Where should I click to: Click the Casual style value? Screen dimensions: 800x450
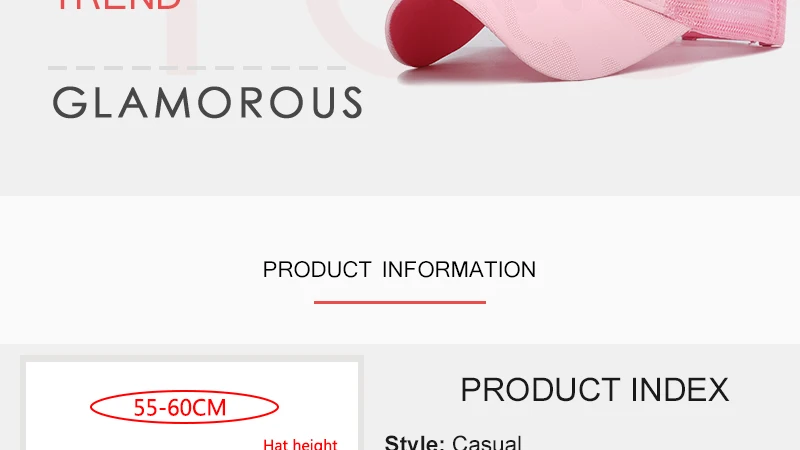click(487, 442)
